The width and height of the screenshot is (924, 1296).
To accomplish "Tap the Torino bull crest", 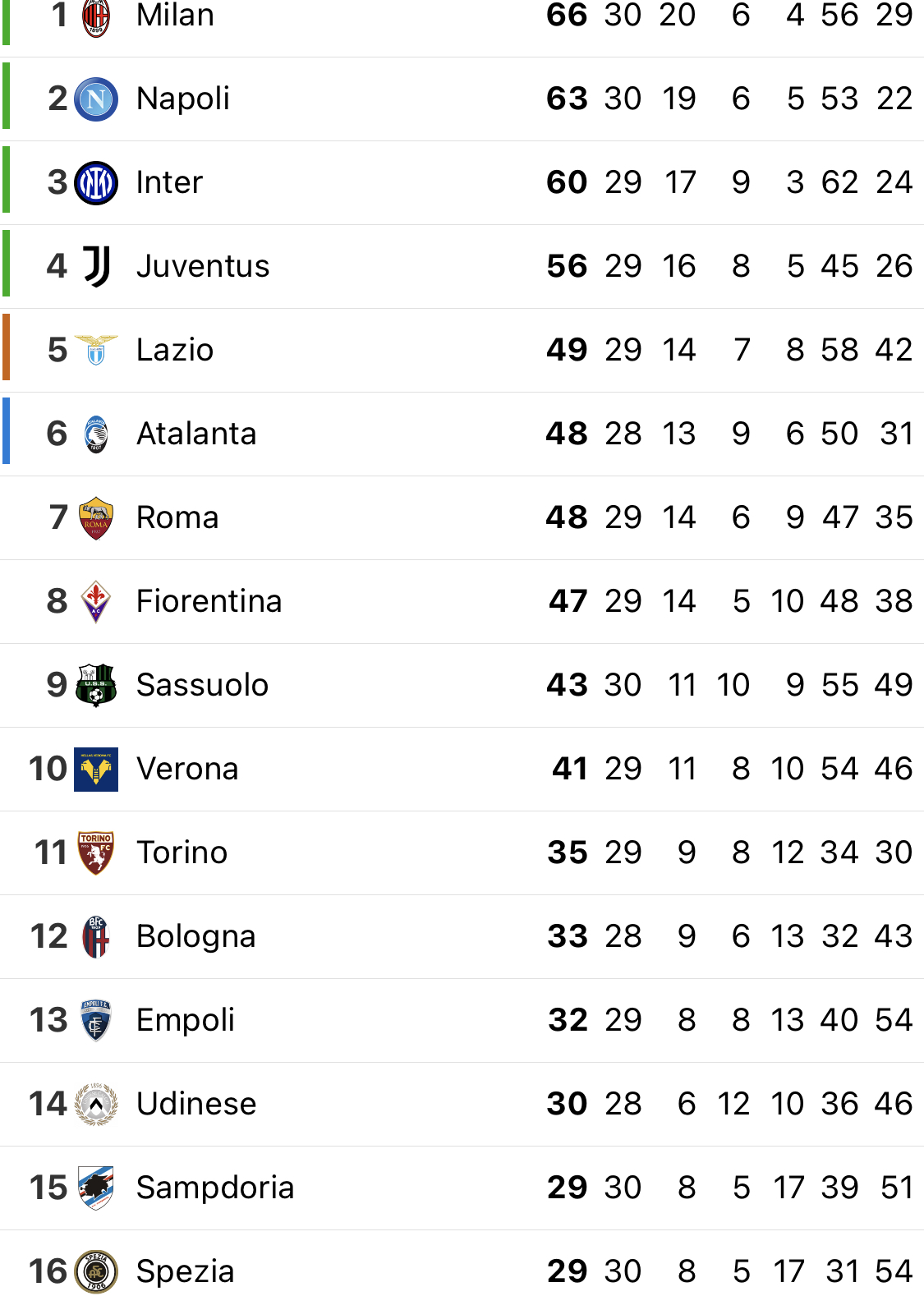I will click(x=96, y=853).
